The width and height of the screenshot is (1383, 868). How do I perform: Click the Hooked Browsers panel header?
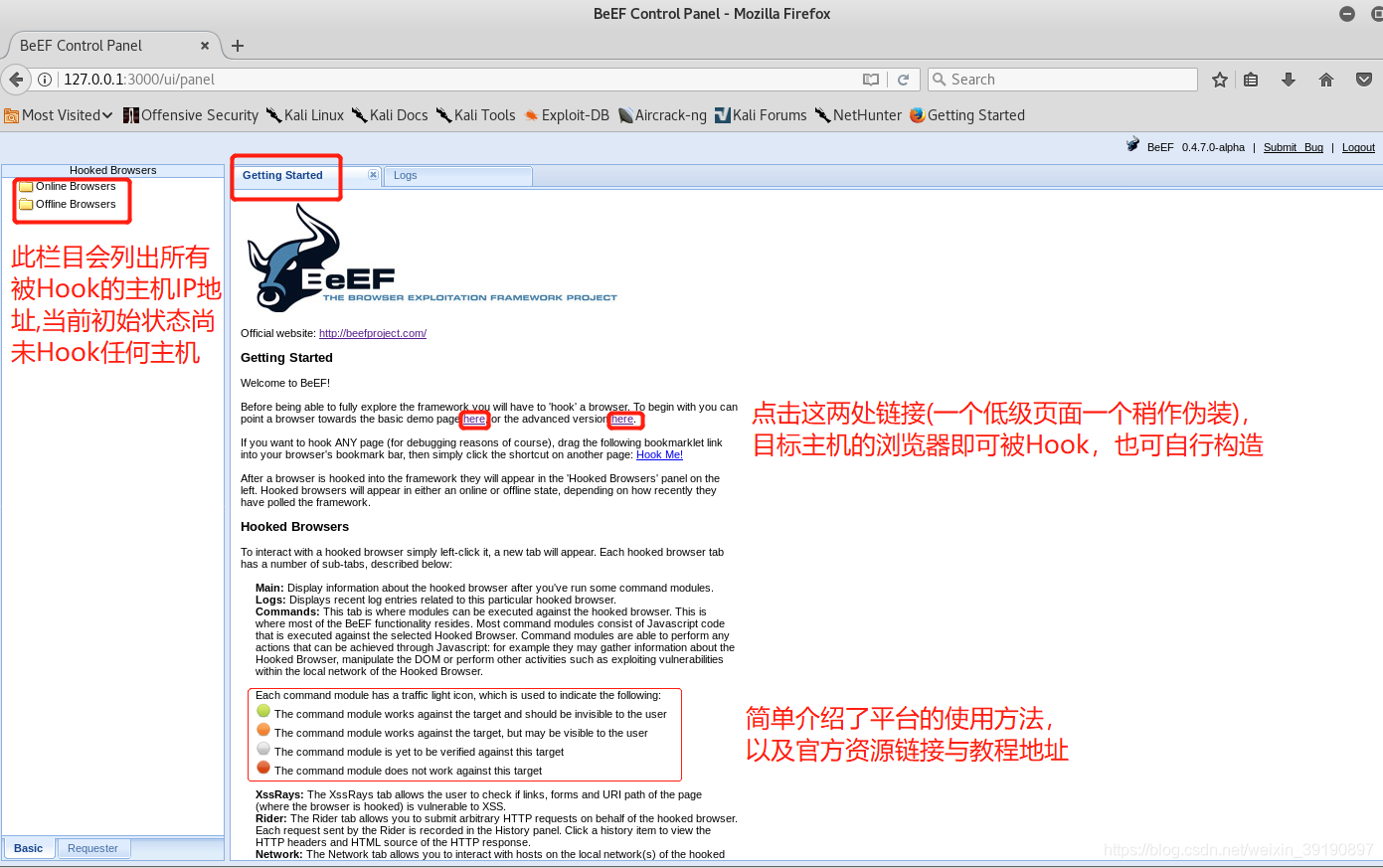113,170
